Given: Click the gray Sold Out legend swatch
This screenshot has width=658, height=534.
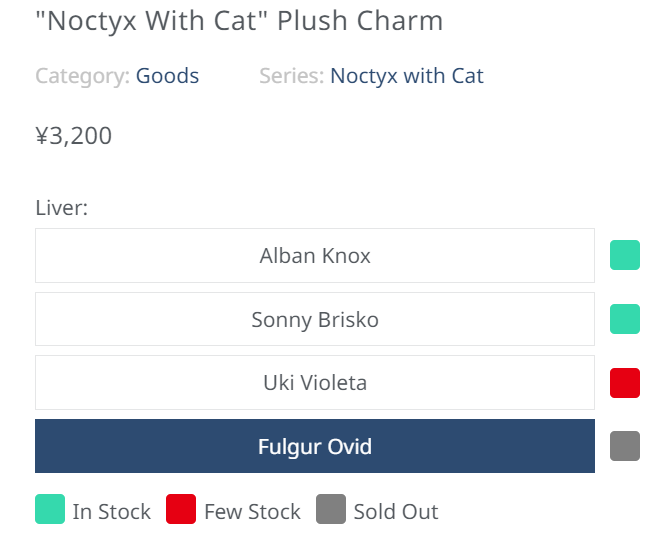Looking at the screenshot, I should pos(331,509).
